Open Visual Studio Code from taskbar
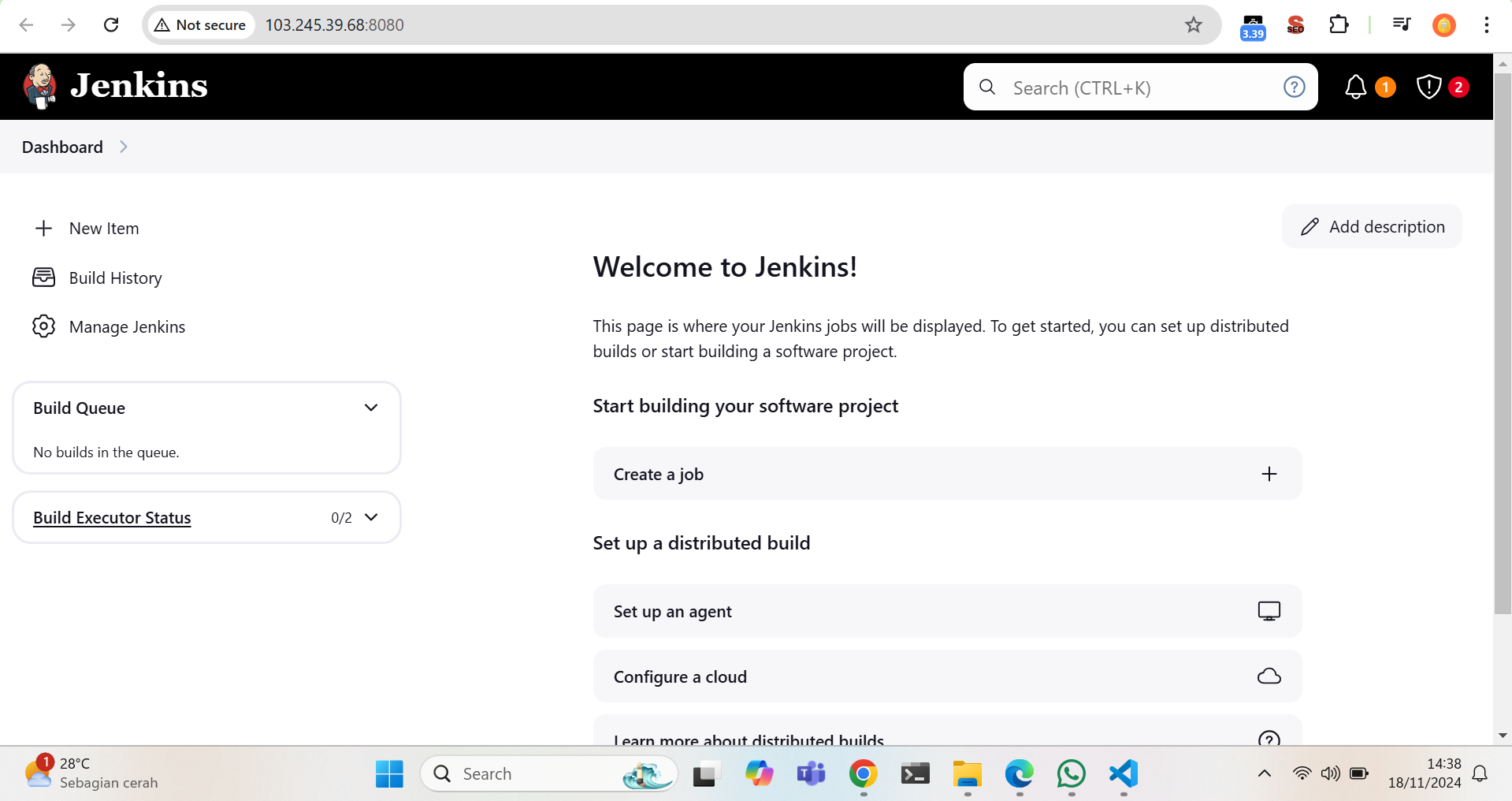1512x801 pixels. point(1124,773)
